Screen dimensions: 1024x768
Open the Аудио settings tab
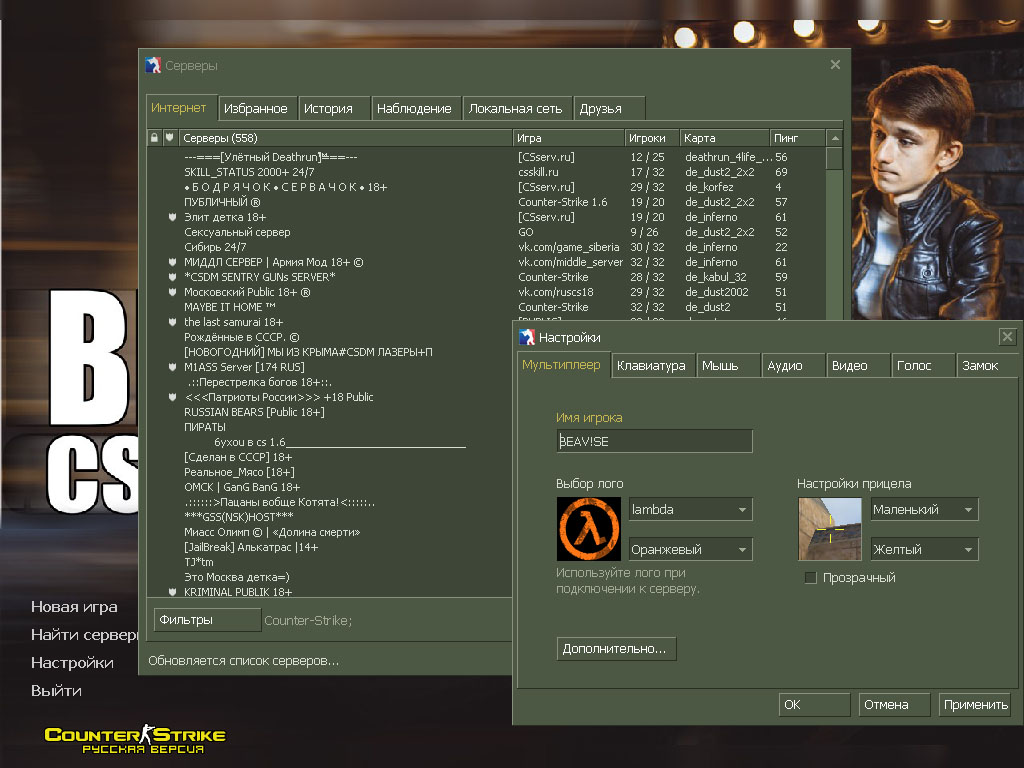(x=793, y=366)
